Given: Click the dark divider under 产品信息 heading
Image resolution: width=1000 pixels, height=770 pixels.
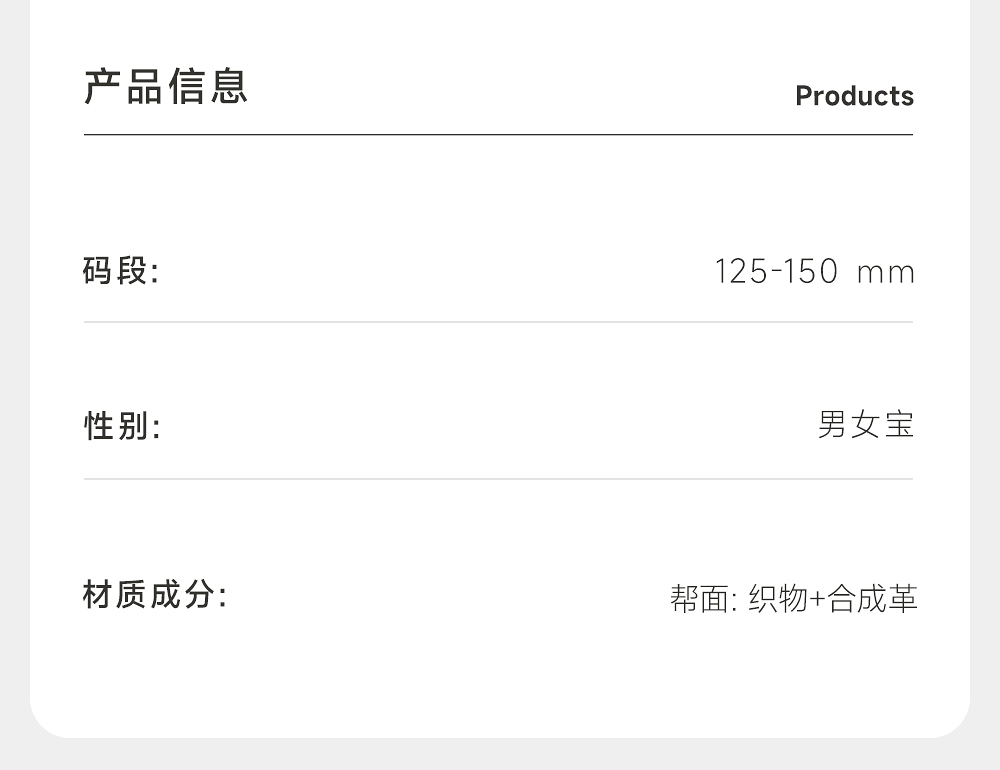Looking at the screenshot, I should click(498, 134).
